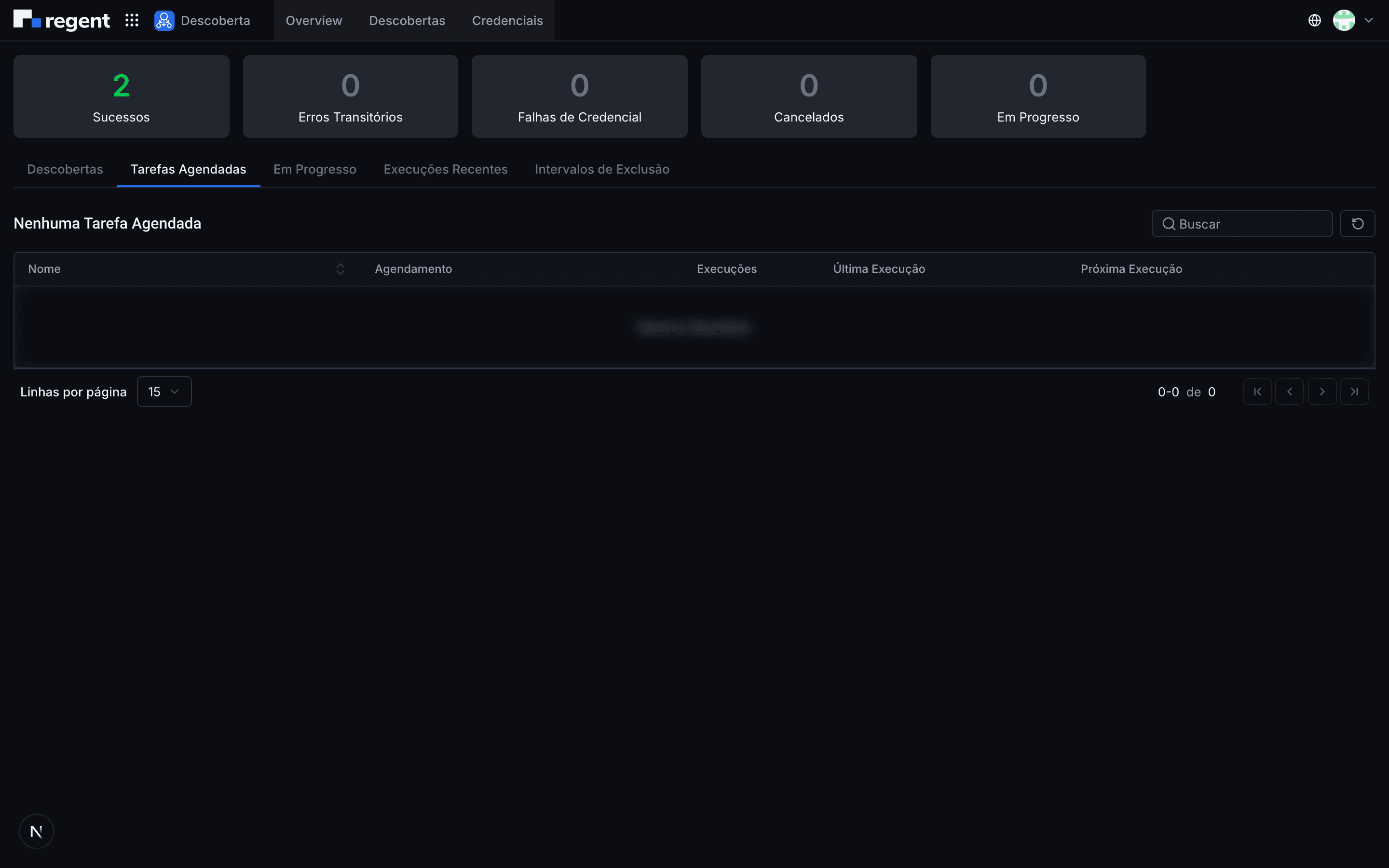Go to the first page
Viewport: 1389px width, 868px height.
click(1257, 392)
